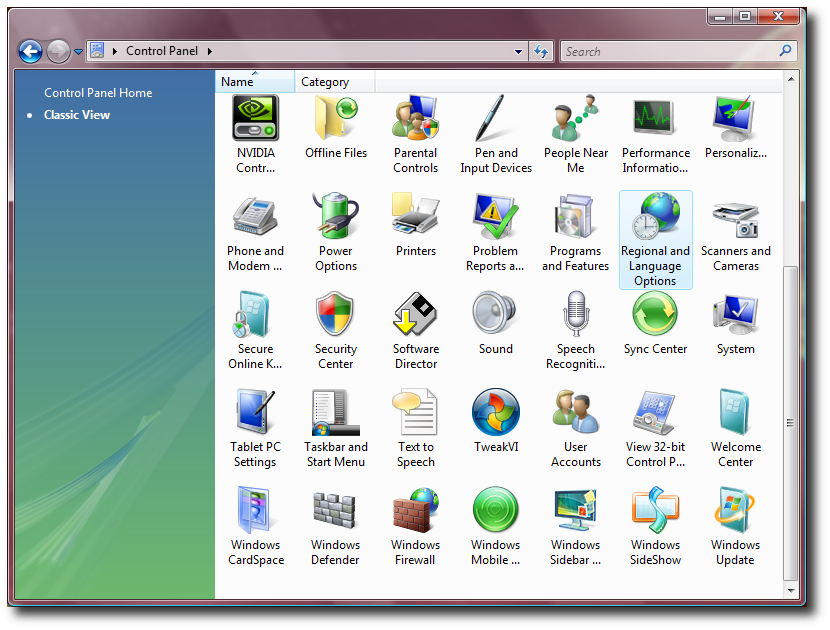830x630 pixels.
Task: Open the System icon
Action: (736, 323)
